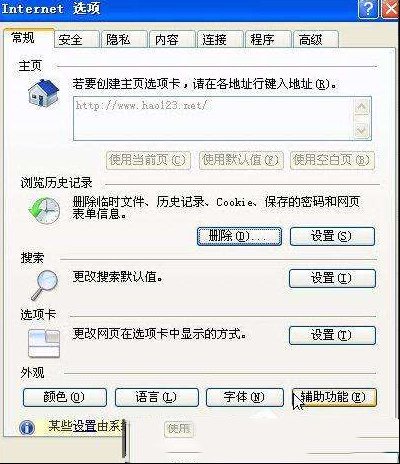Click the blue house home page icon
The width and height of the screenshot is (400, 464).
(43, 93)
